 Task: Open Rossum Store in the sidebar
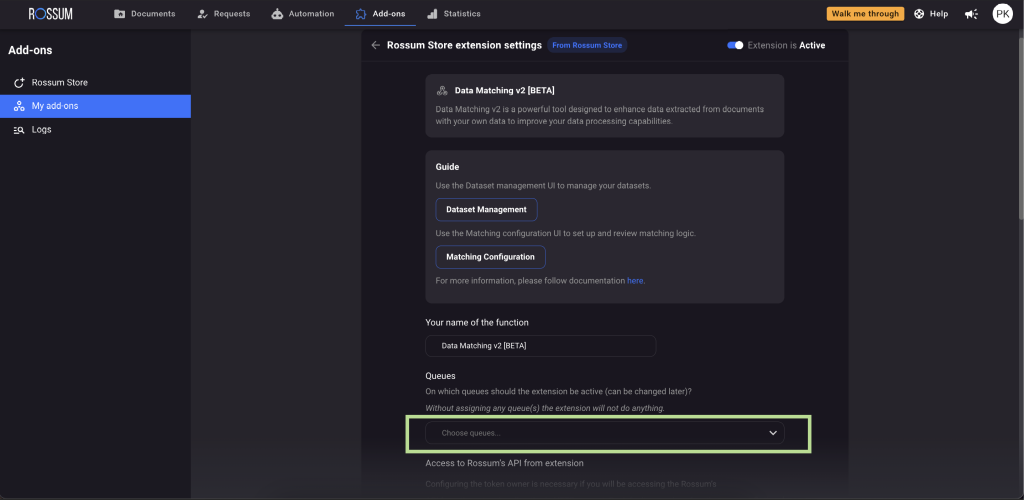[95, 83]
